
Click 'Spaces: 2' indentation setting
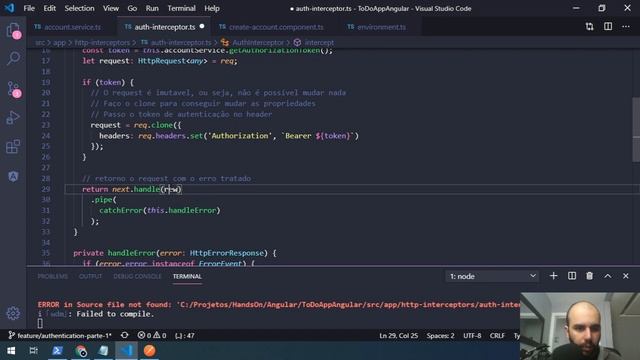(440, 336)
